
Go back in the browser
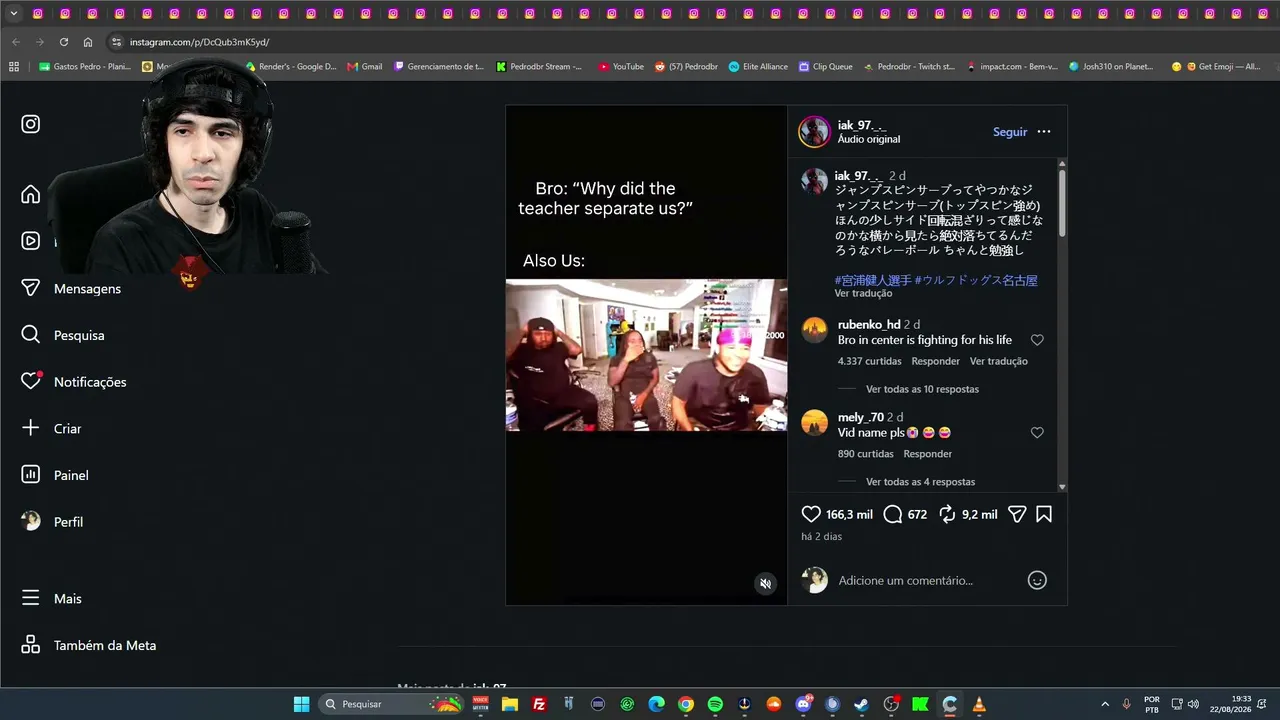pyautogui.click(x=16, y=42)
